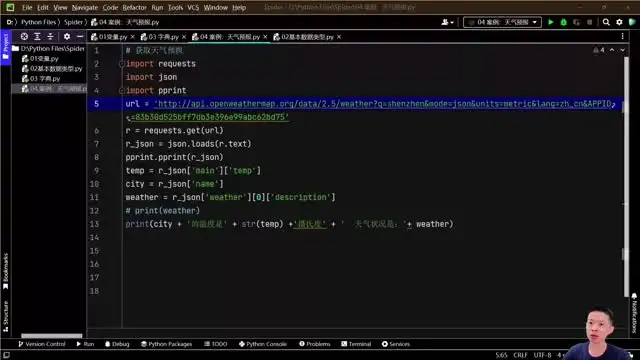Open the Navigate menu

[85, 7]
